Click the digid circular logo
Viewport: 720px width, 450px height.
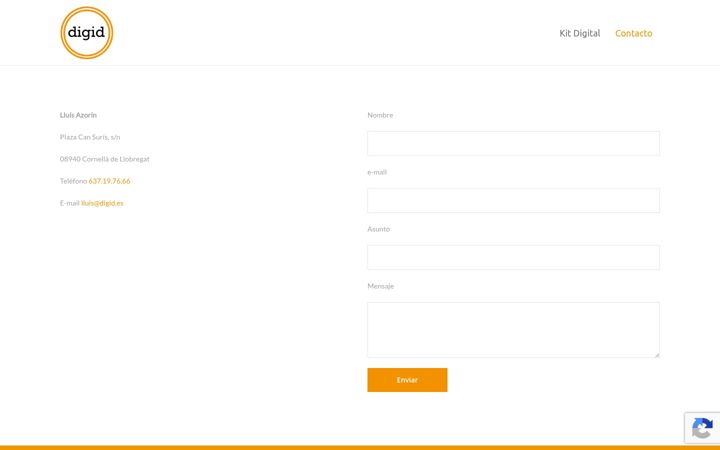point(87,33)
